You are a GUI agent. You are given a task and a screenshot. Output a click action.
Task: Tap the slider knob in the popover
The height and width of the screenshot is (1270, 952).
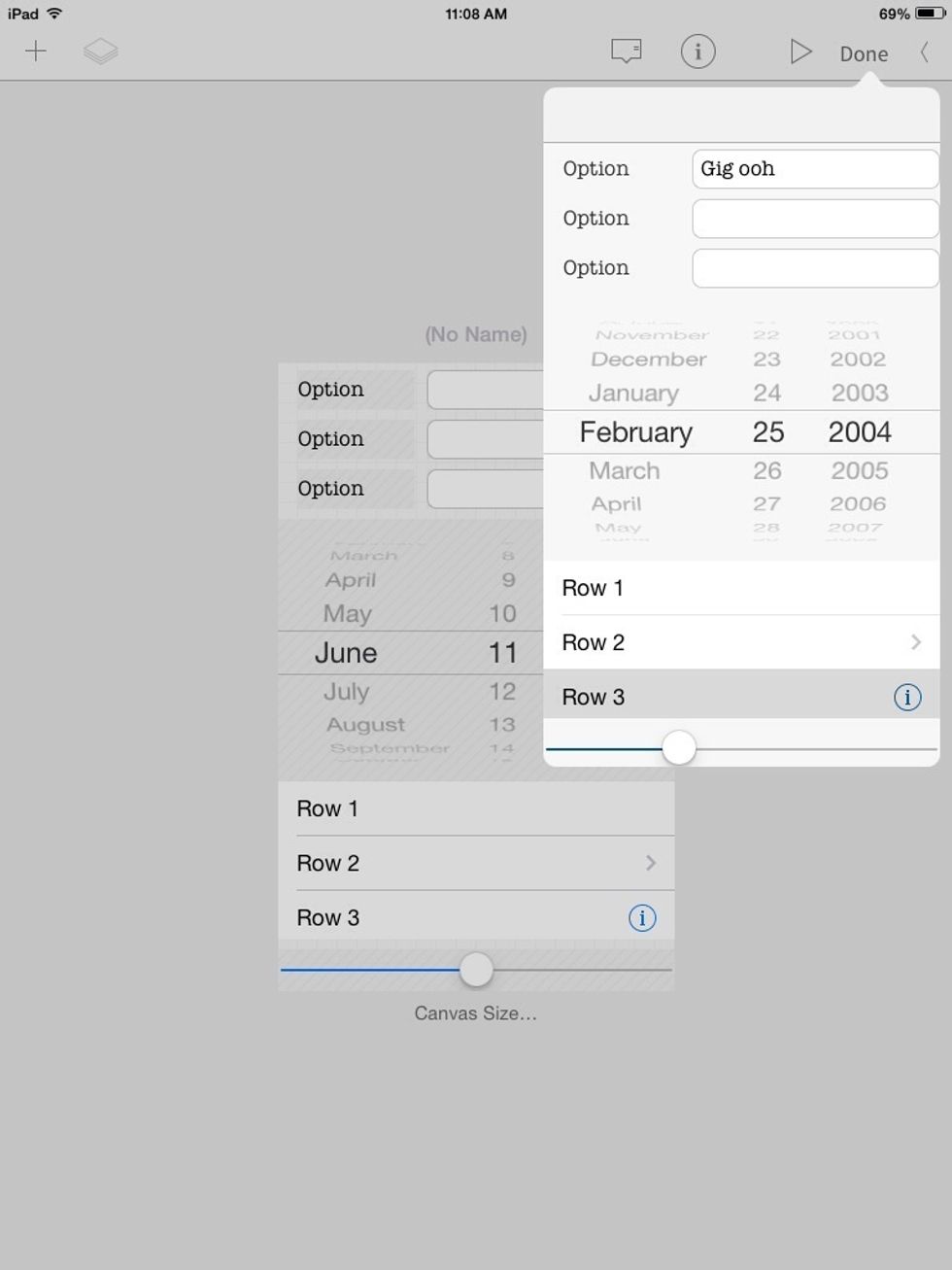679,748
